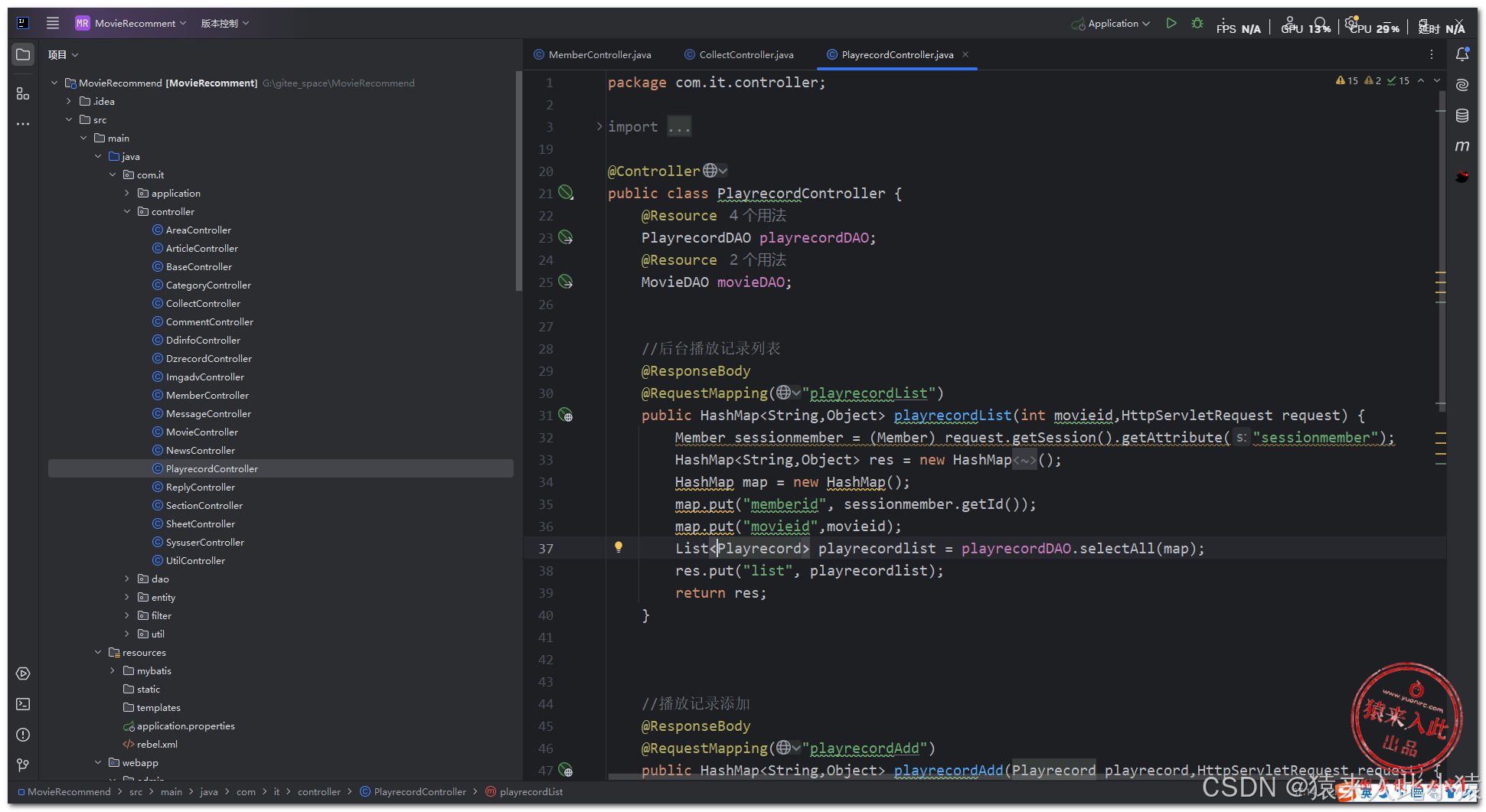The height and width of the screenshot is (812, 1486).
Task: Expand the .idea folder
Action: pos(69,101)
